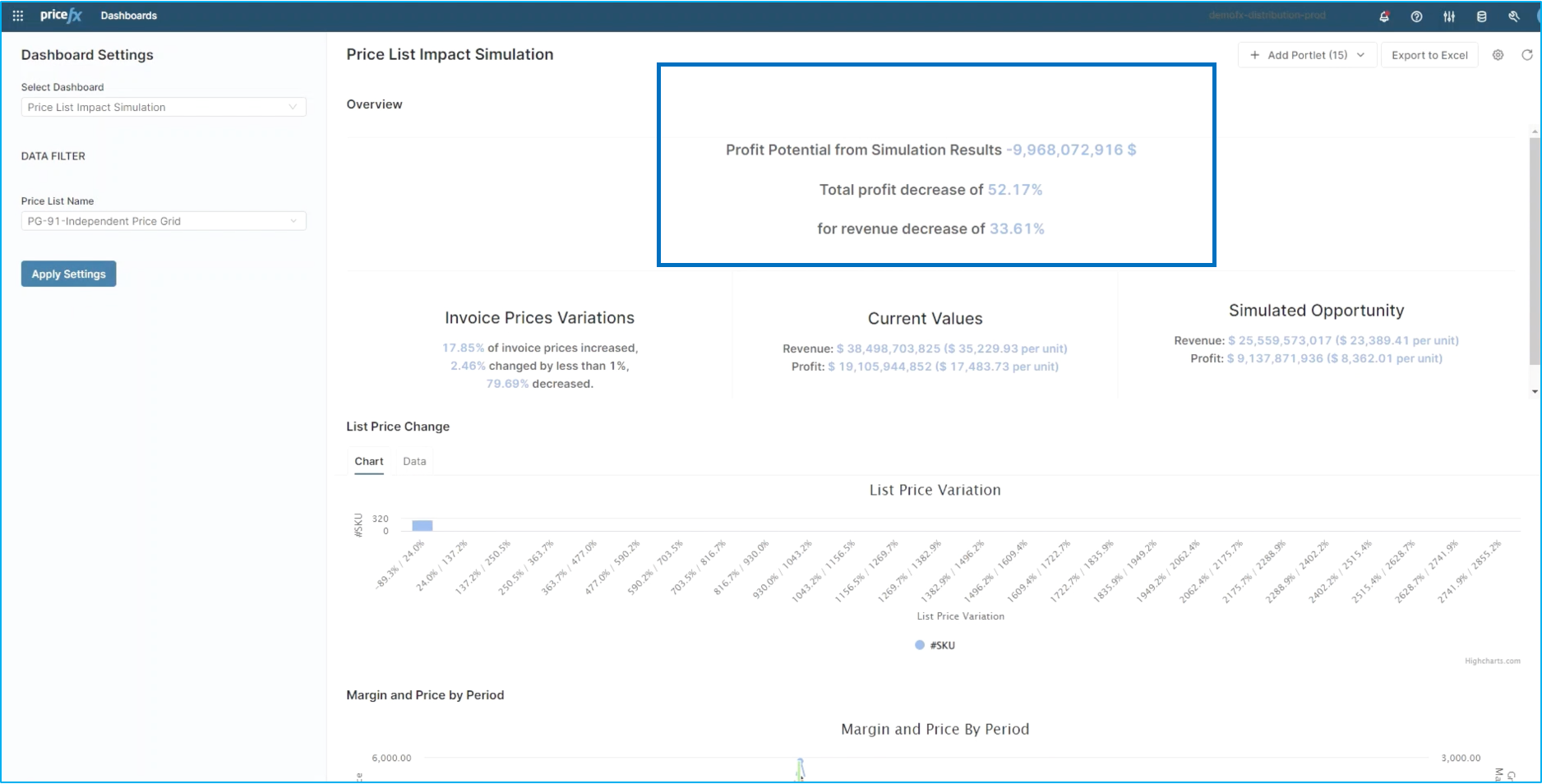
Task: Open the sliders configuration icon
Action: pos(1449,16)
